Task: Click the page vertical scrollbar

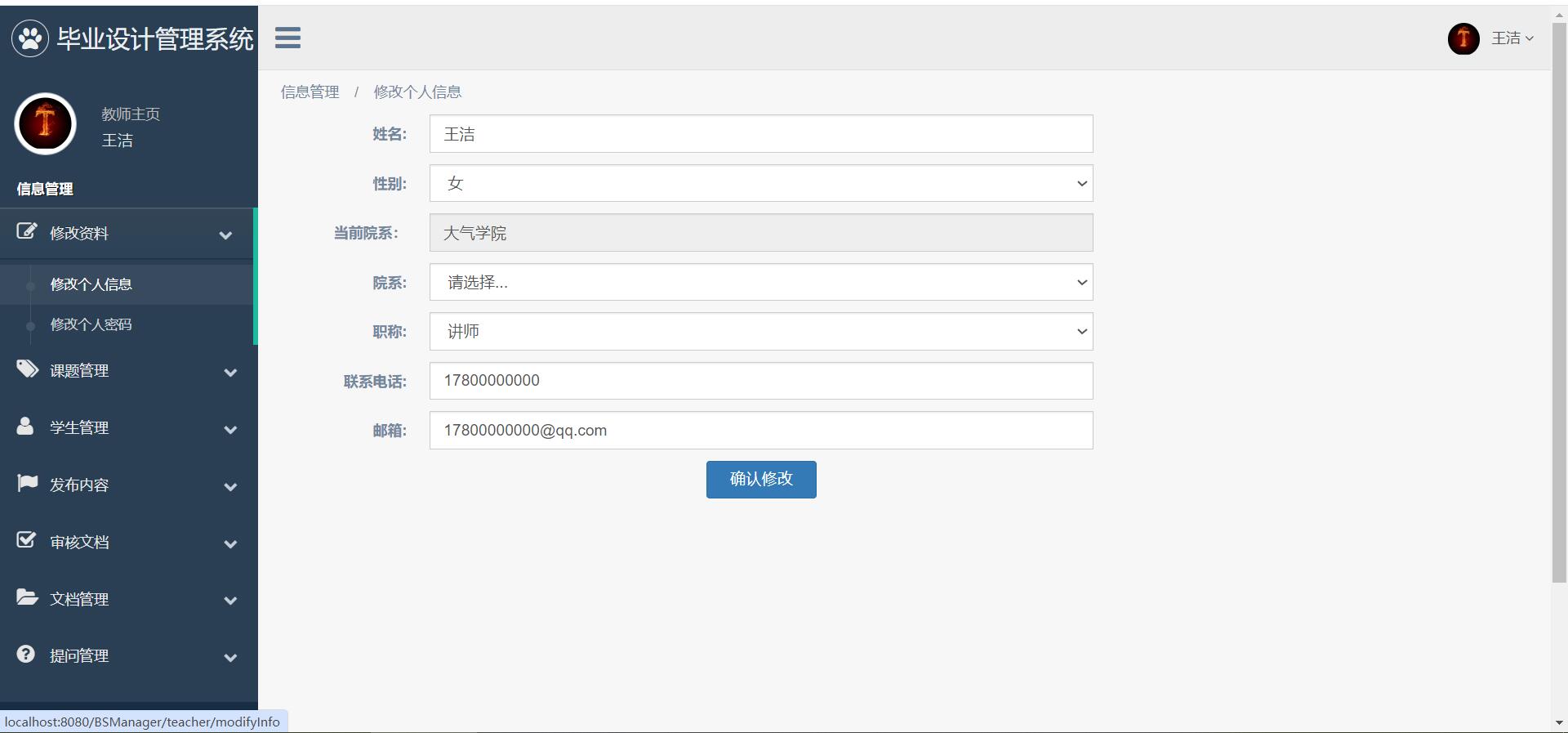Action: pyautogui.click(x=1559, y=302)
